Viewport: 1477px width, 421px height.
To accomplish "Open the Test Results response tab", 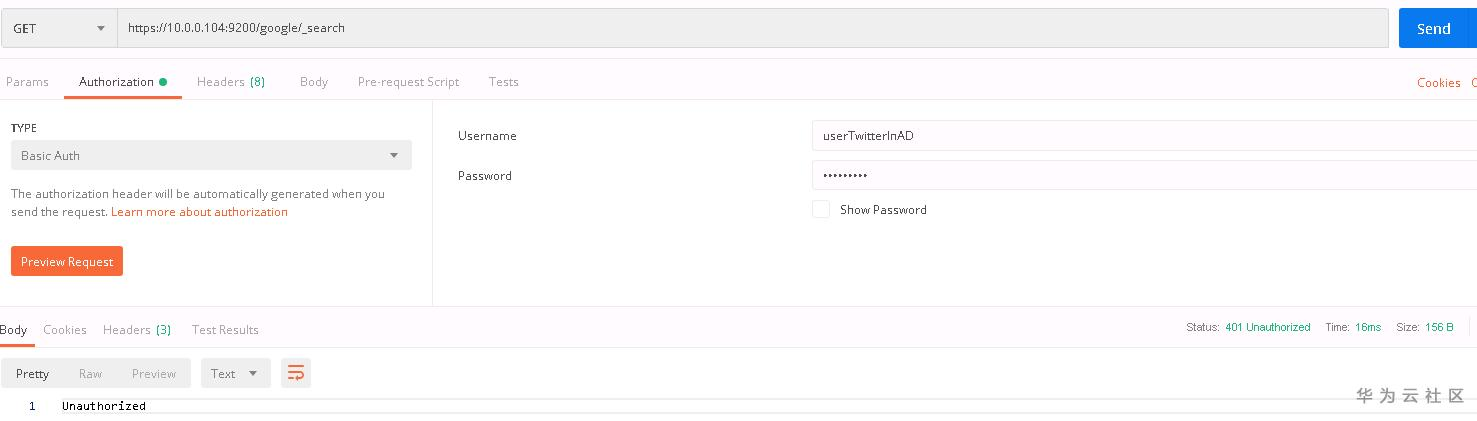I will 225,330.
